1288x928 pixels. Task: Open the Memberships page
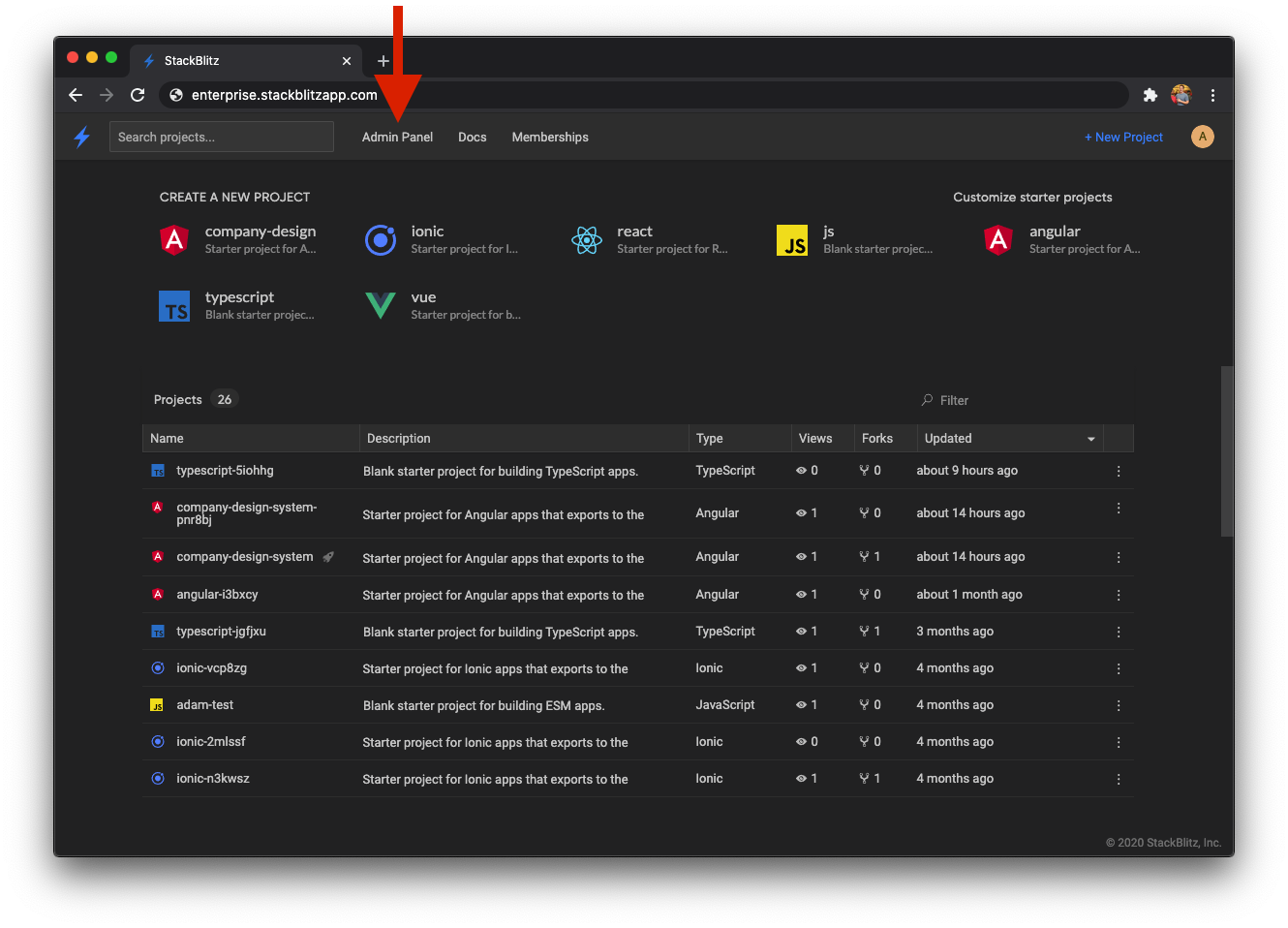tap(550, 138)
